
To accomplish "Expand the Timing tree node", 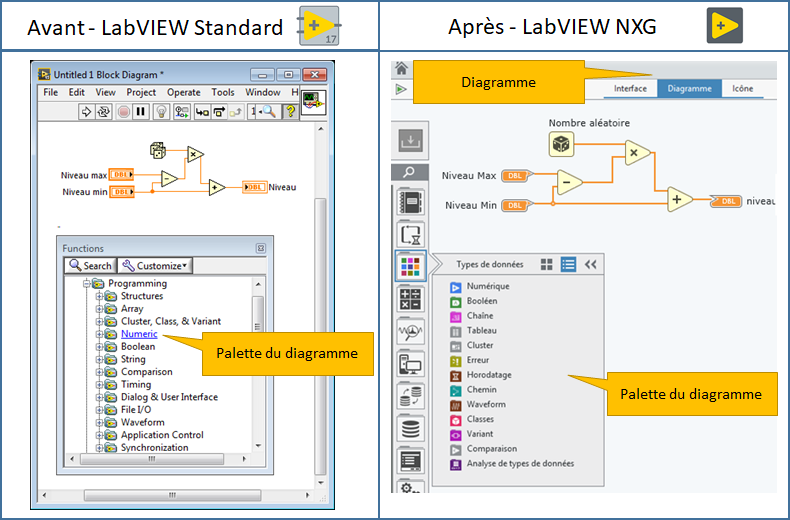I will pyautogui.click(x=99, y=384).
